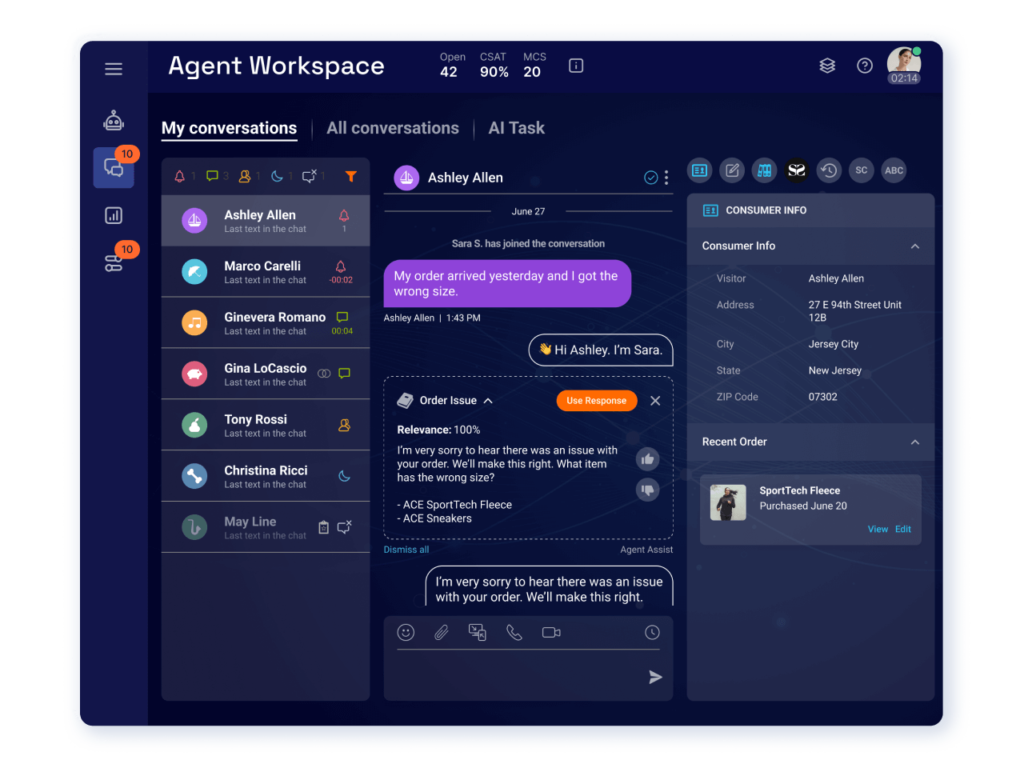Give thumbs down to suggested response
The height and width of the screenshot is (768, 1024).
point(647,489)
